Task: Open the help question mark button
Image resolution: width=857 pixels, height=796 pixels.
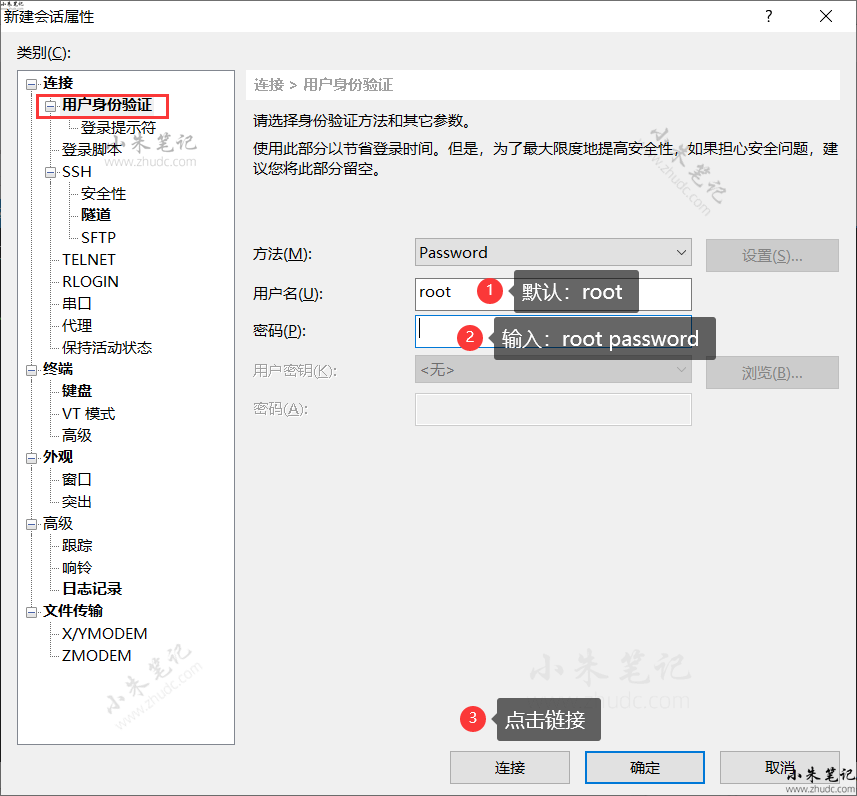Action: pyautogui.click(x=768, y=16)
